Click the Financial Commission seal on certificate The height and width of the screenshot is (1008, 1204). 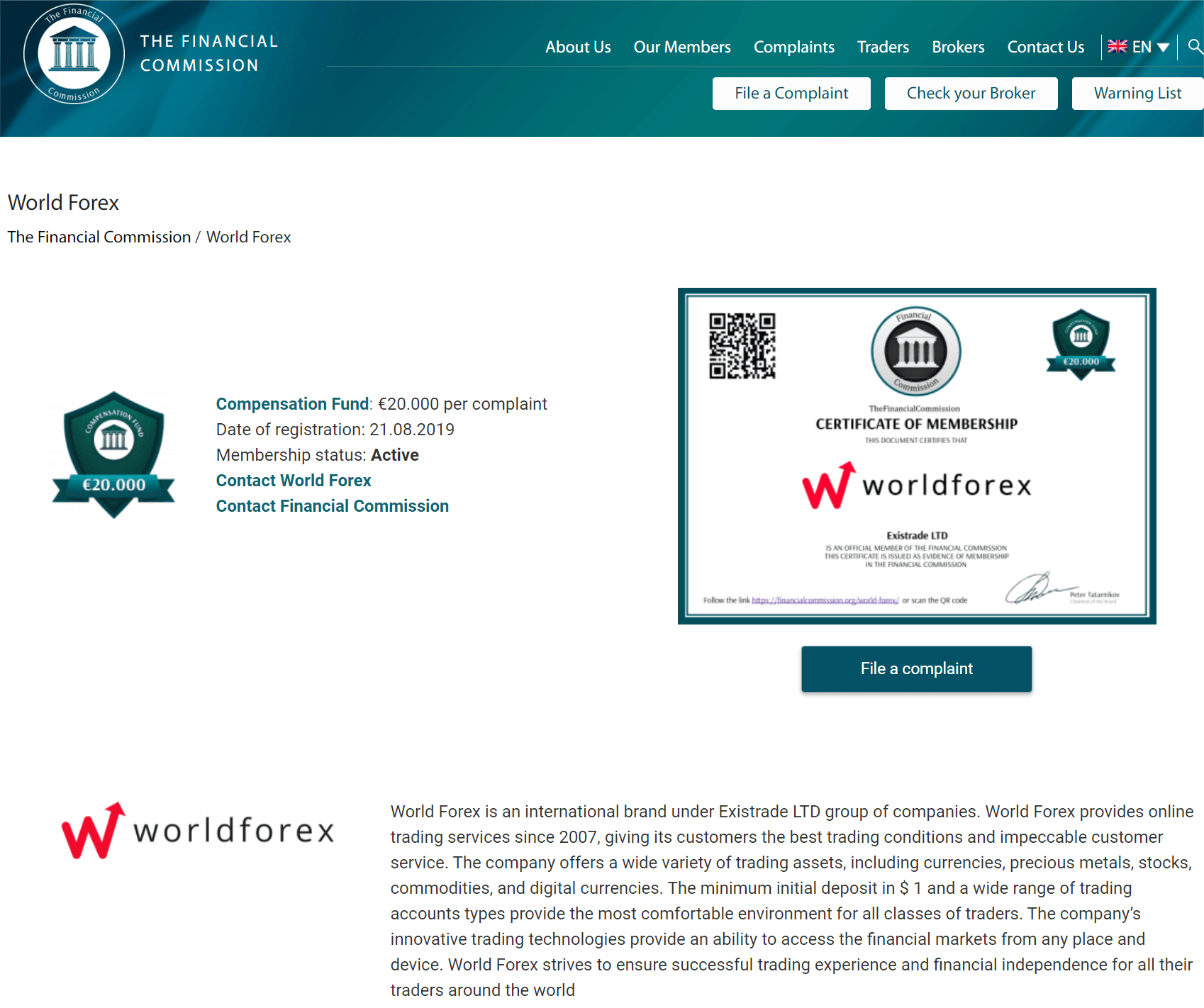point(916,351)
